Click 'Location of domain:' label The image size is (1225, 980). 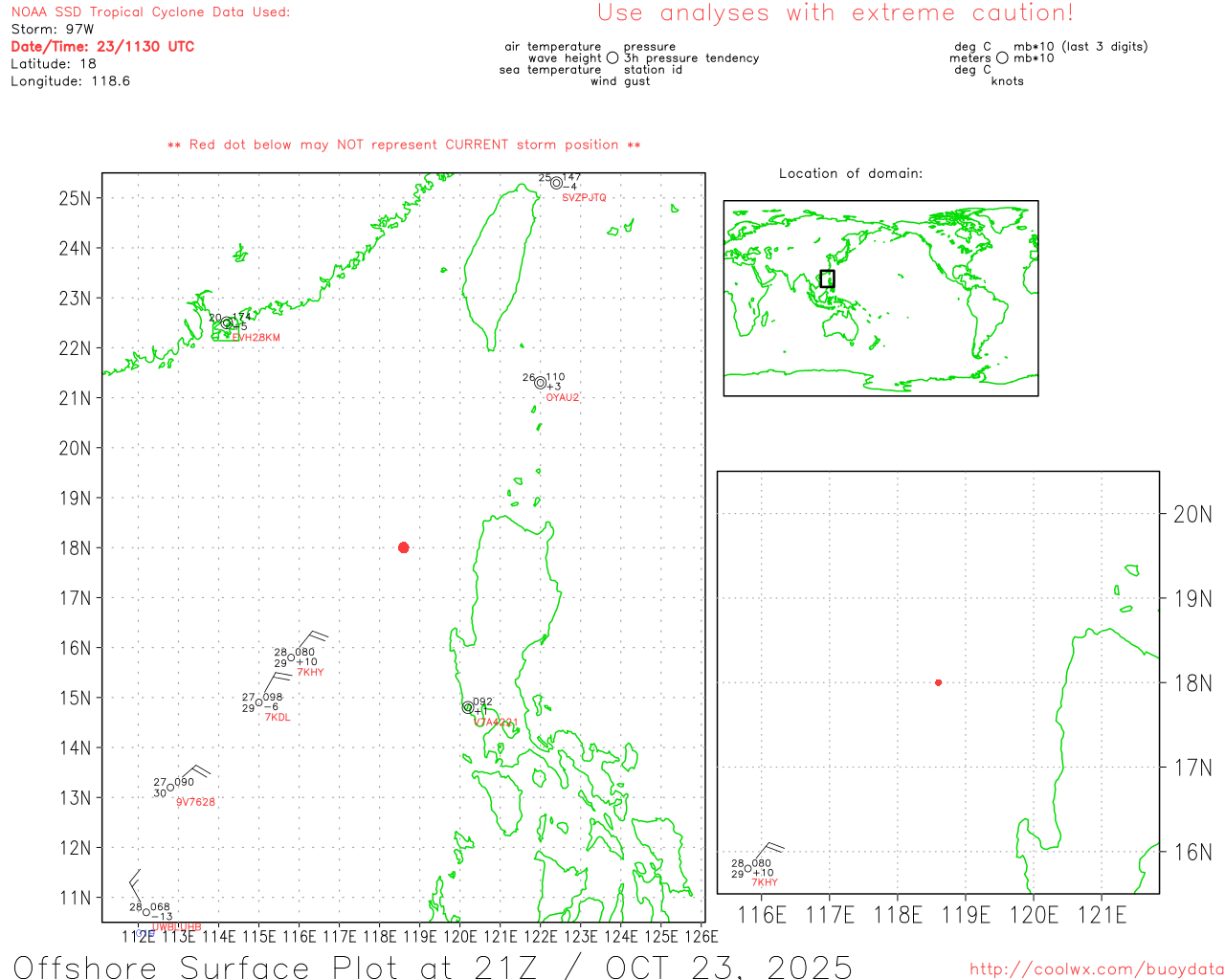pos(851,173)
